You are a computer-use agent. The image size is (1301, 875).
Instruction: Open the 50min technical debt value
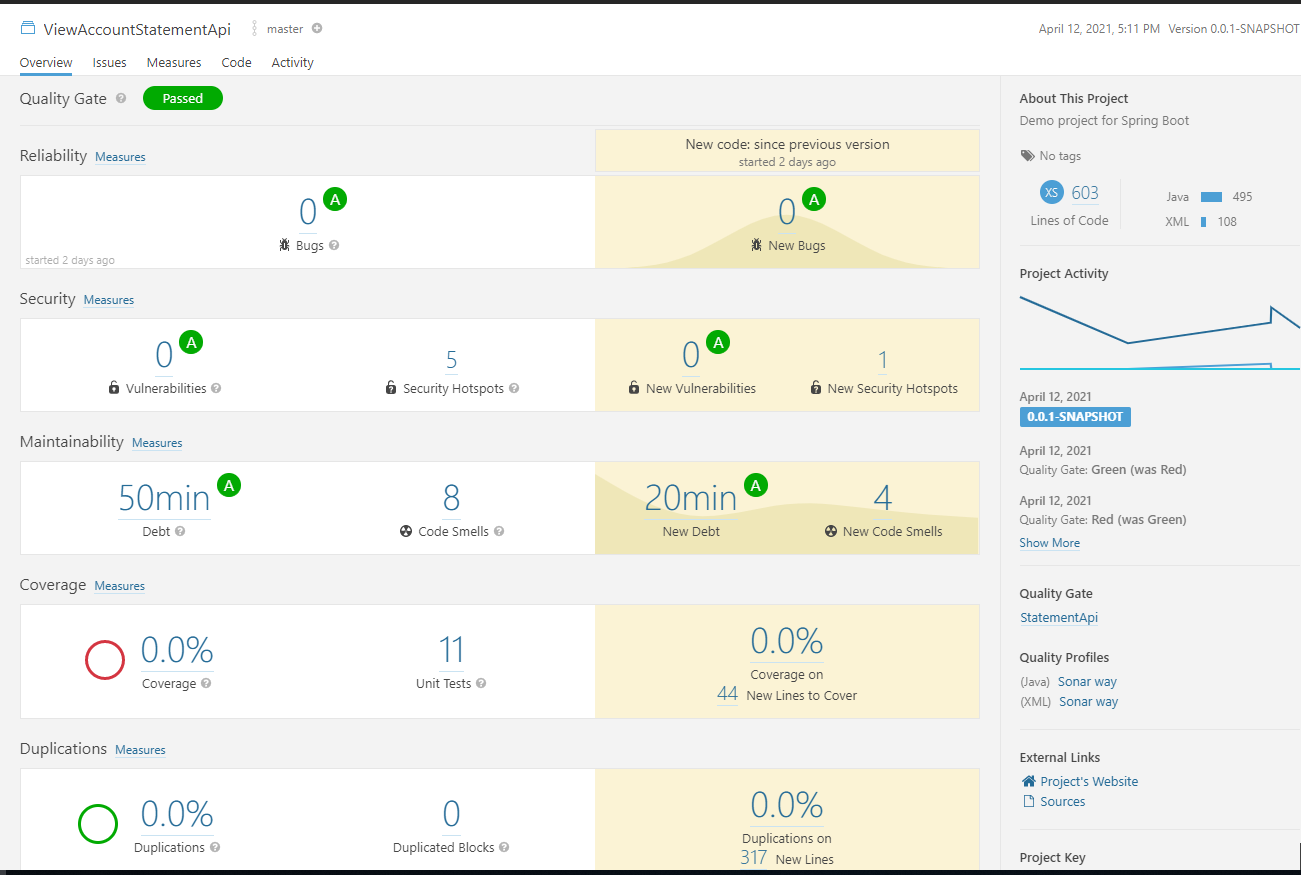point(164,498)
